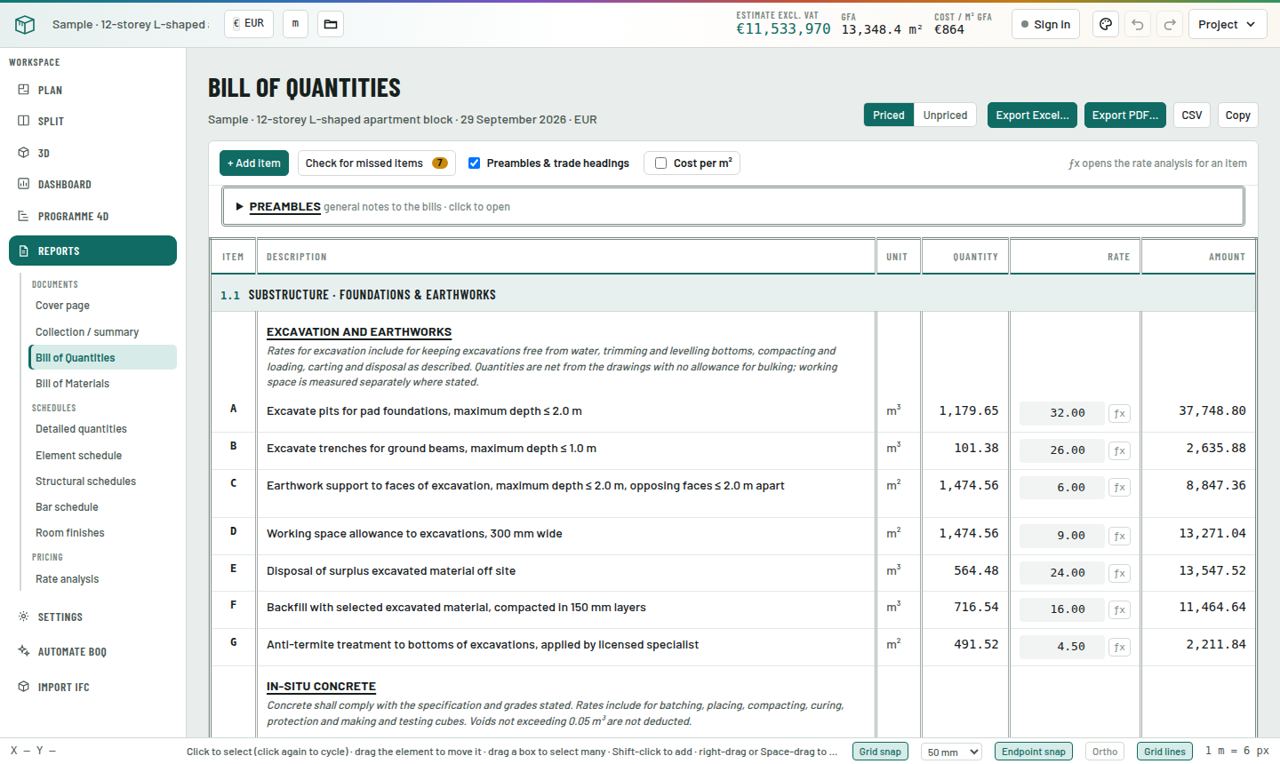Edit the 32.00 rate for item A
The height and width of the screenshot is (764, 1280).
click(1061, 413)
